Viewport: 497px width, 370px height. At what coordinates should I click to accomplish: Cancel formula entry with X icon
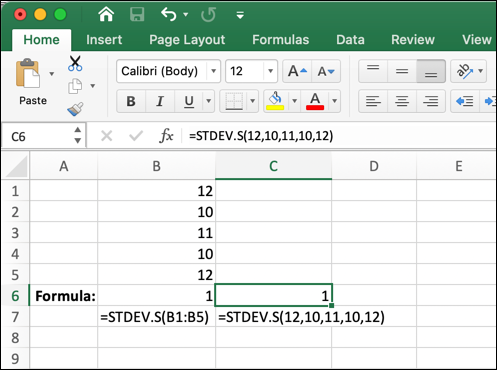pyautogui.click(x=107, y=136)
